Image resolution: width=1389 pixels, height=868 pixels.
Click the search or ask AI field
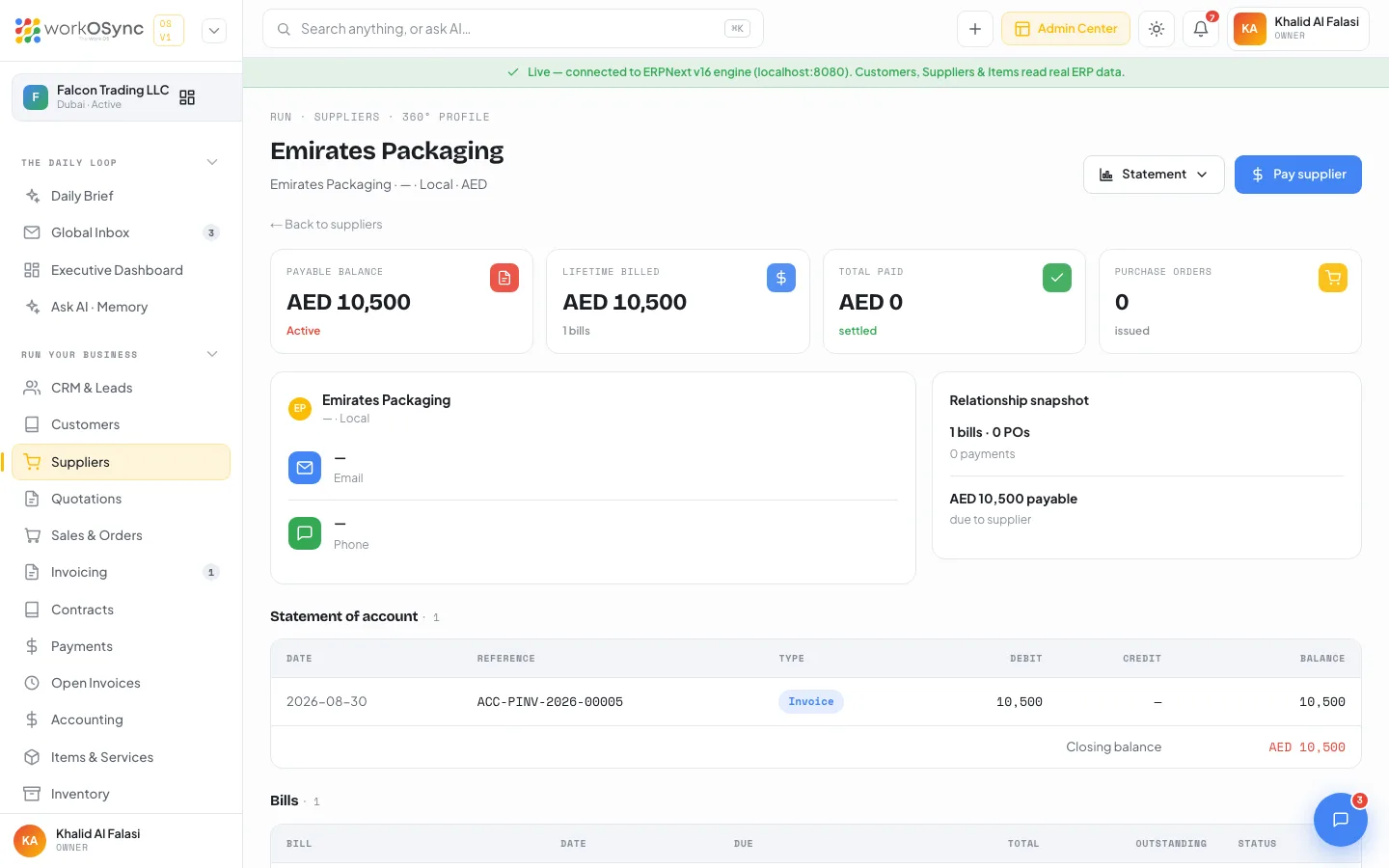[513, 29]
